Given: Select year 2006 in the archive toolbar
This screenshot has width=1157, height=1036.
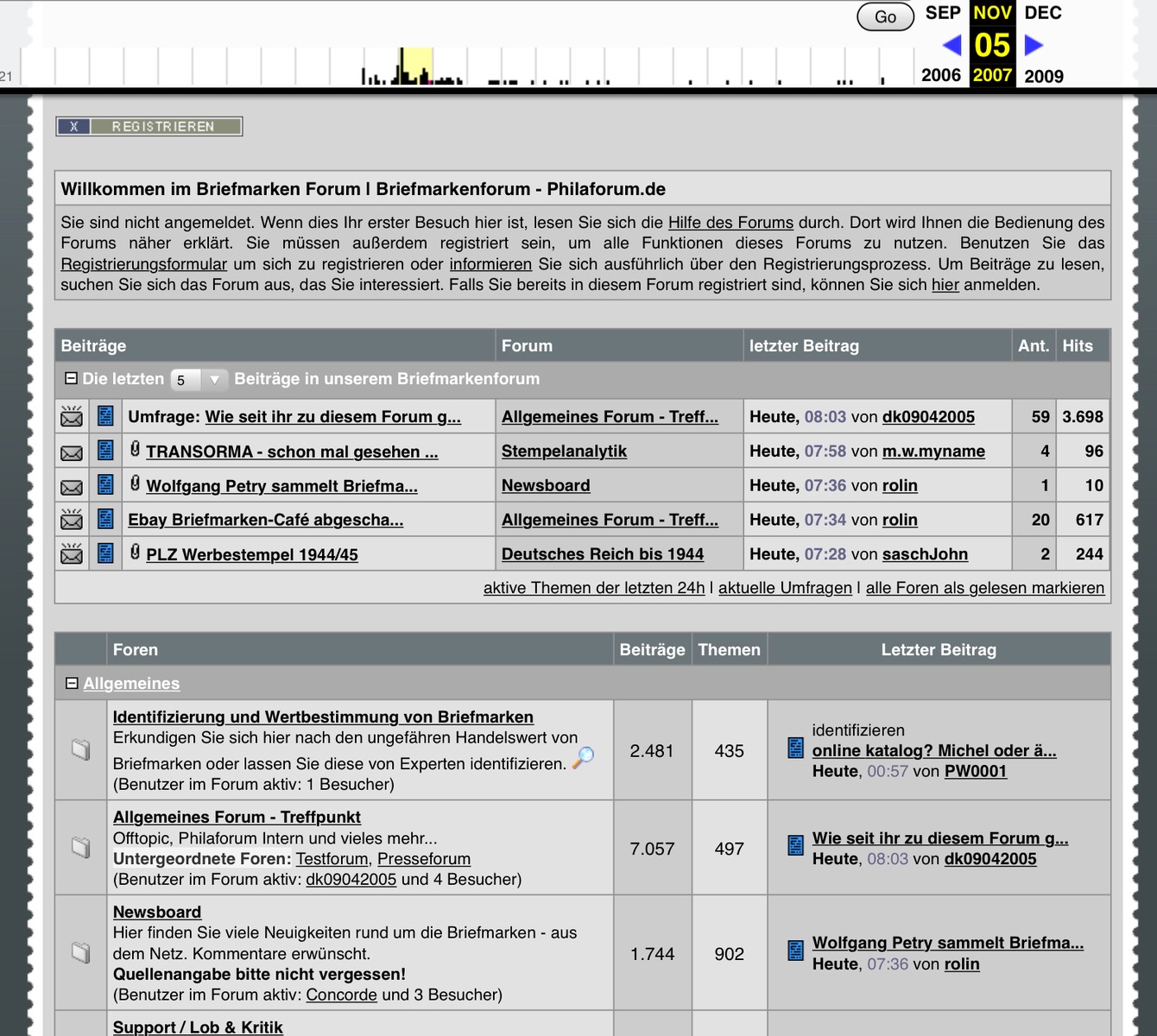Looking at the screenshot, I should tap(940, 75).
